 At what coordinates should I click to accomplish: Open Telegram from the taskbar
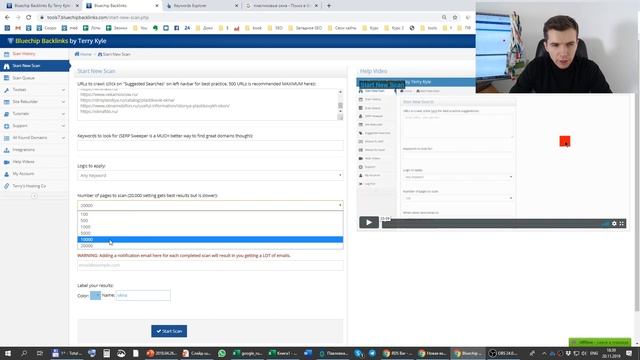pyautogui.click(x=372, y=353)
